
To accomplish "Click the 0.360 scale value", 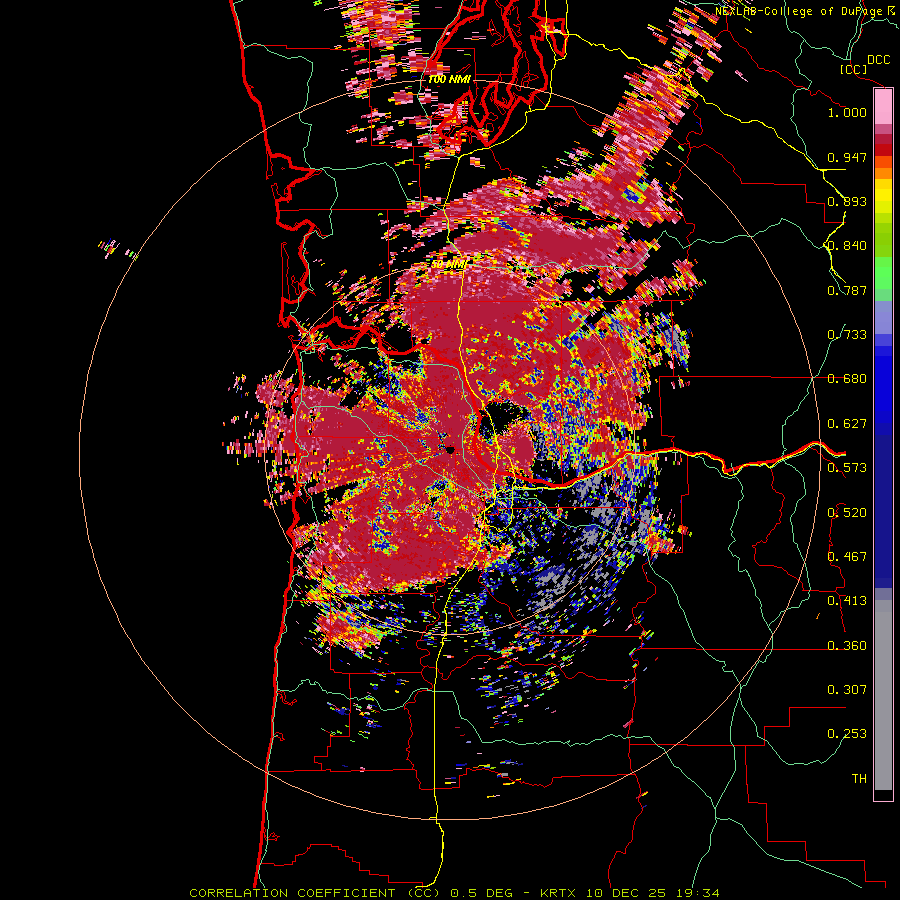I will (x=847, y=646).
